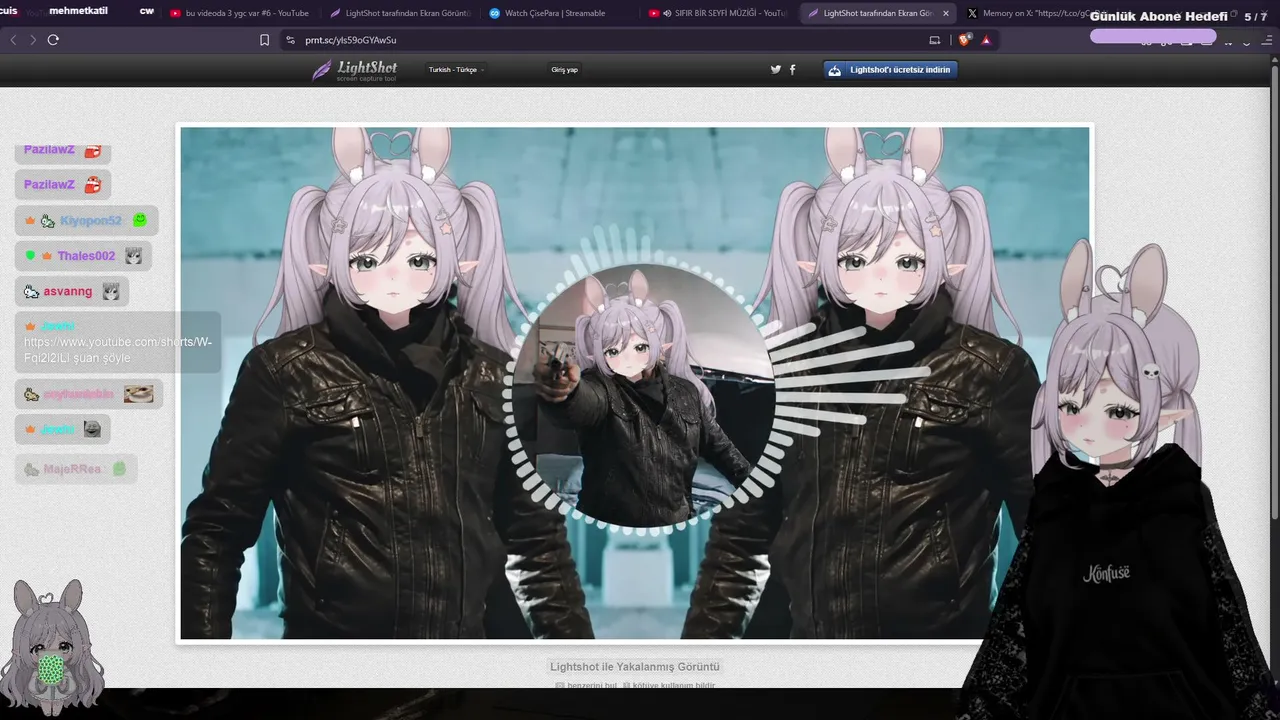Click the cat emote beside asvanng
This screenshot has height=720, width=1280.
coord(111,291)
